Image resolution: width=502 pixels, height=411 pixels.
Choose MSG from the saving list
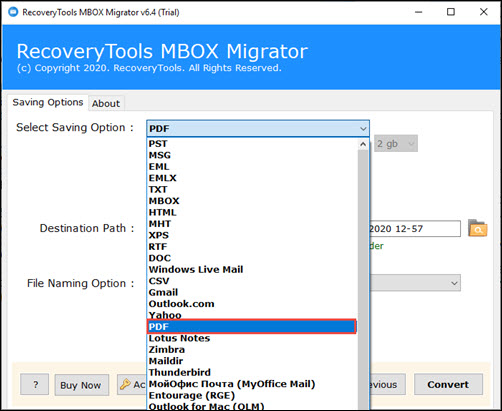252,155
